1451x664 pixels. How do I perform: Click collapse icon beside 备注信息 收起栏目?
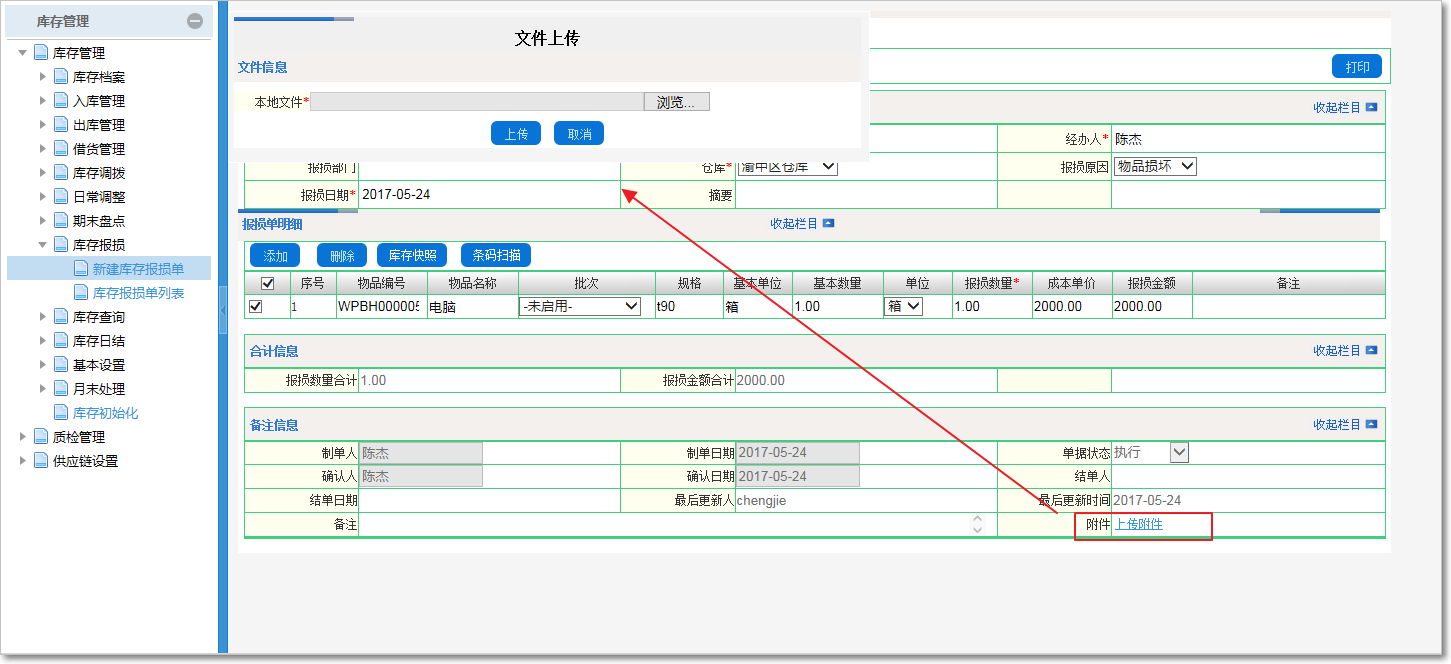1371,425
